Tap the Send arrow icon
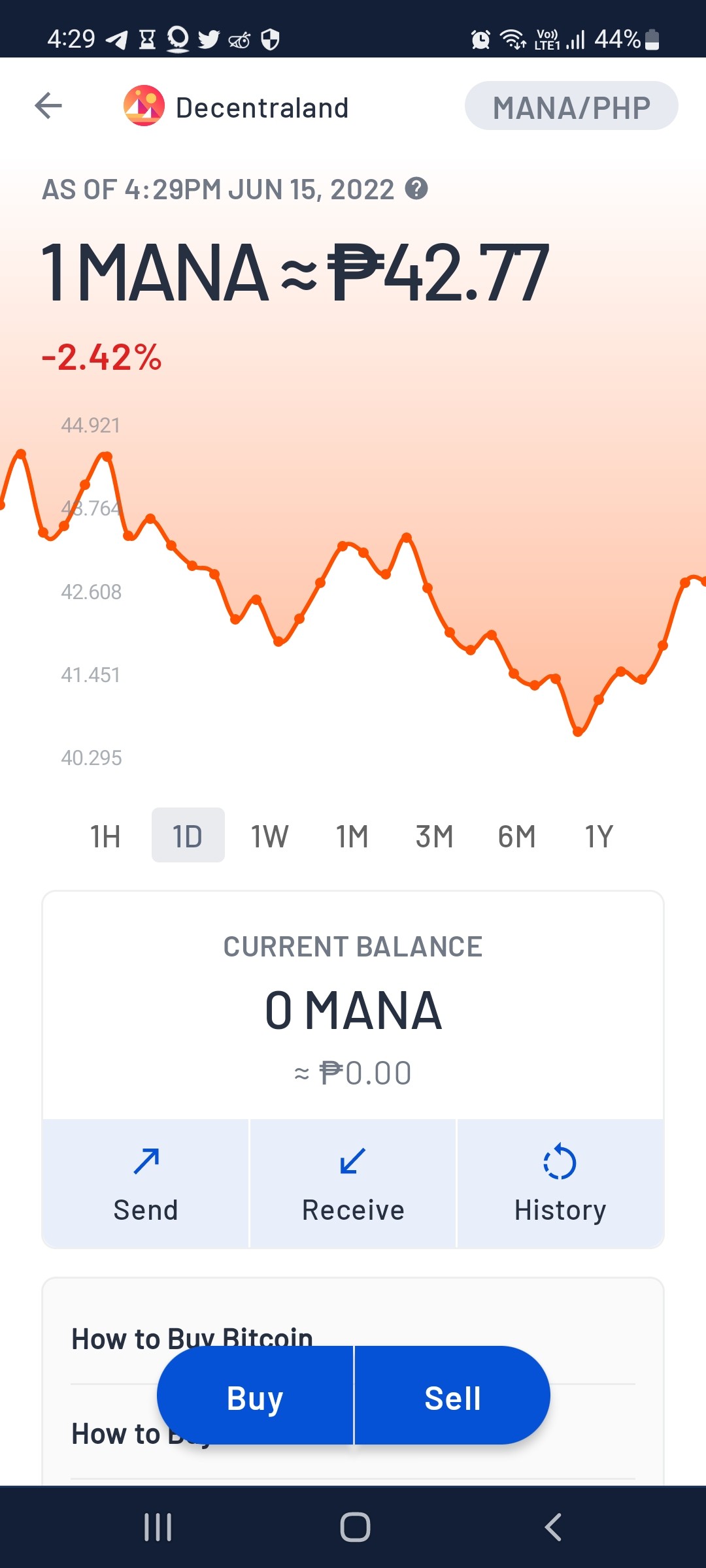 point(146,1161)
